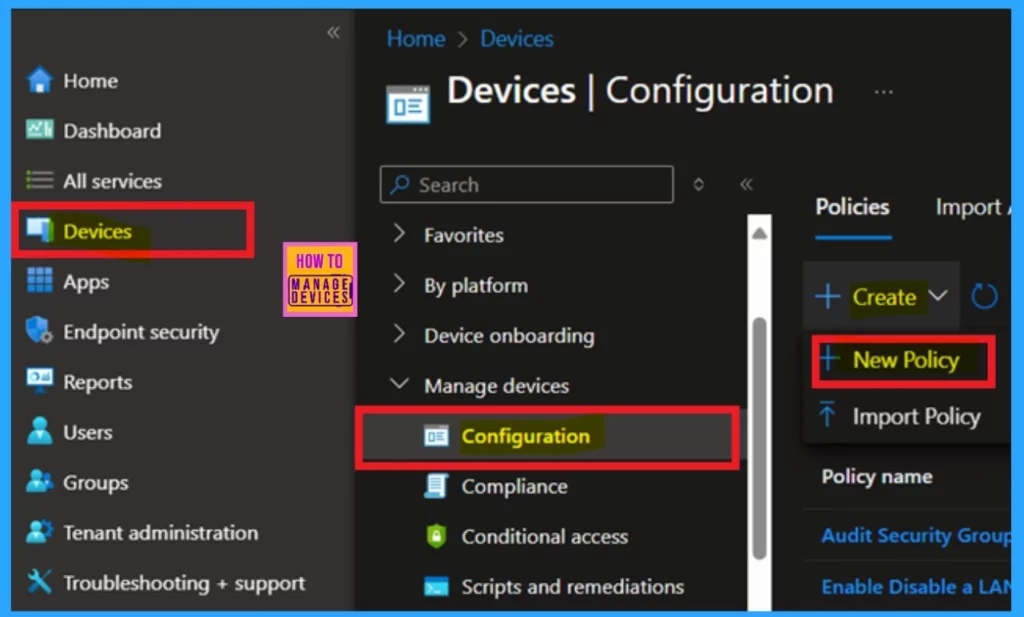Screen dimensions: 1024x617
Task: Follow the Home breadcrumb link
Action: coord(416,39)
